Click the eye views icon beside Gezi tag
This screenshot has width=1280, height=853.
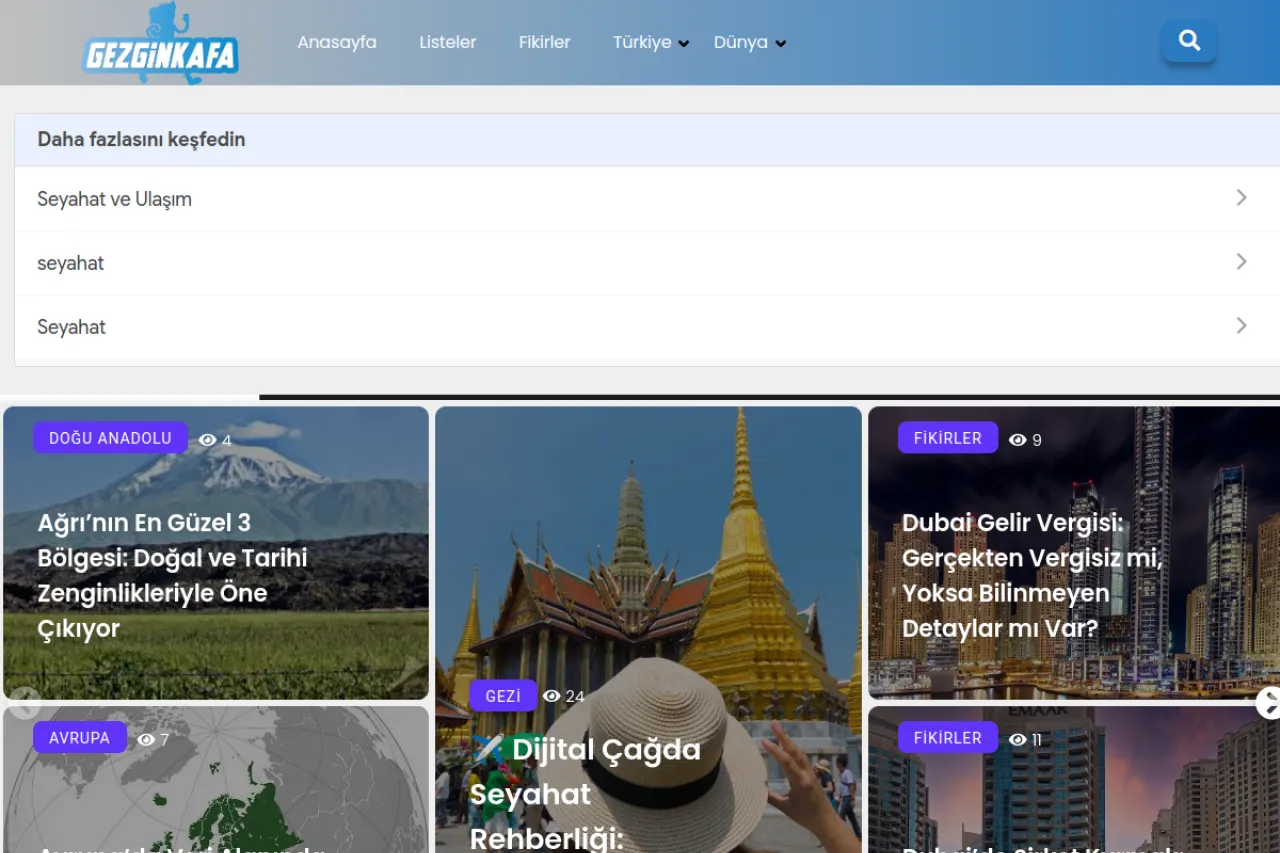point(551,696)
